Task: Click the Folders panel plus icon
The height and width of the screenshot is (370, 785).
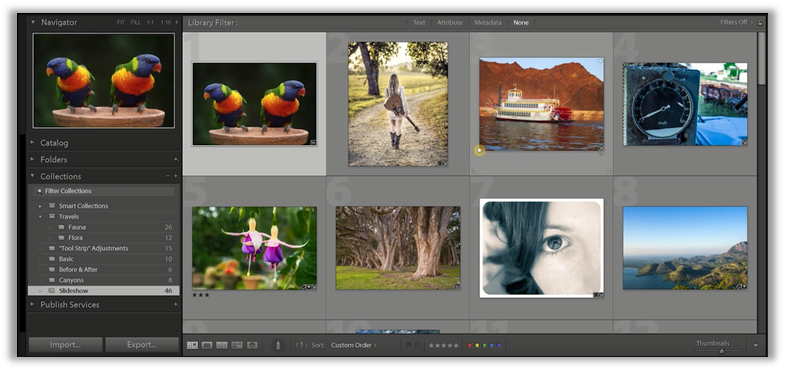Action: [x=176, y=159]
